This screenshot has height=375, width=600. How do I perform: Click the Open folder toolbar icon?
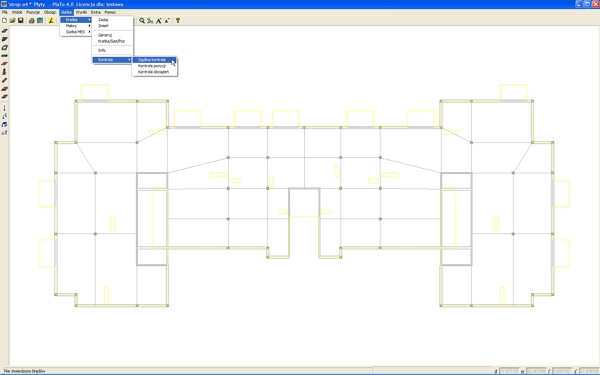coord(13,21)
